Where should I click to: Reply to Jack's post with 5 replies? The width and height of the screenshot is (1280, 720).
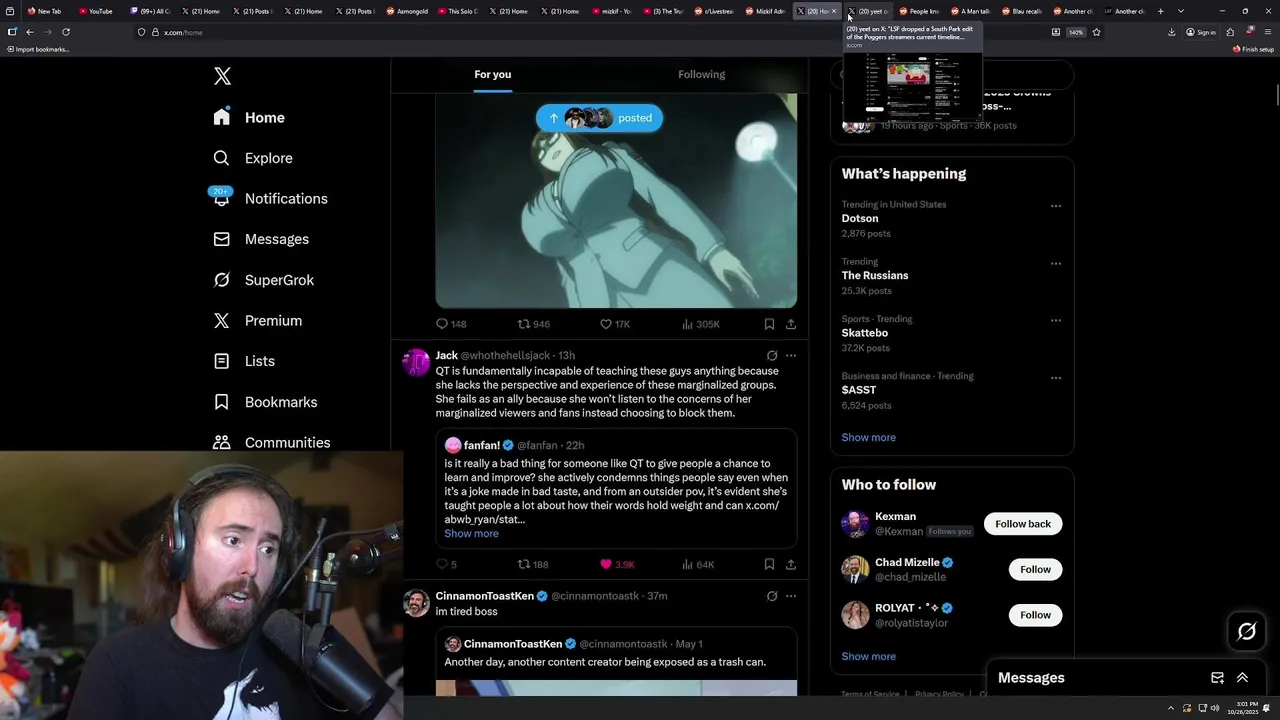click(x=446, y=564)
